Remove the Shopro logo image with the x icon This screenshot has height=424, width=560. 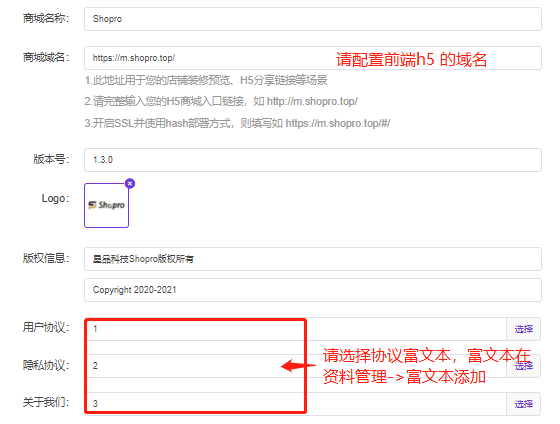130,184
